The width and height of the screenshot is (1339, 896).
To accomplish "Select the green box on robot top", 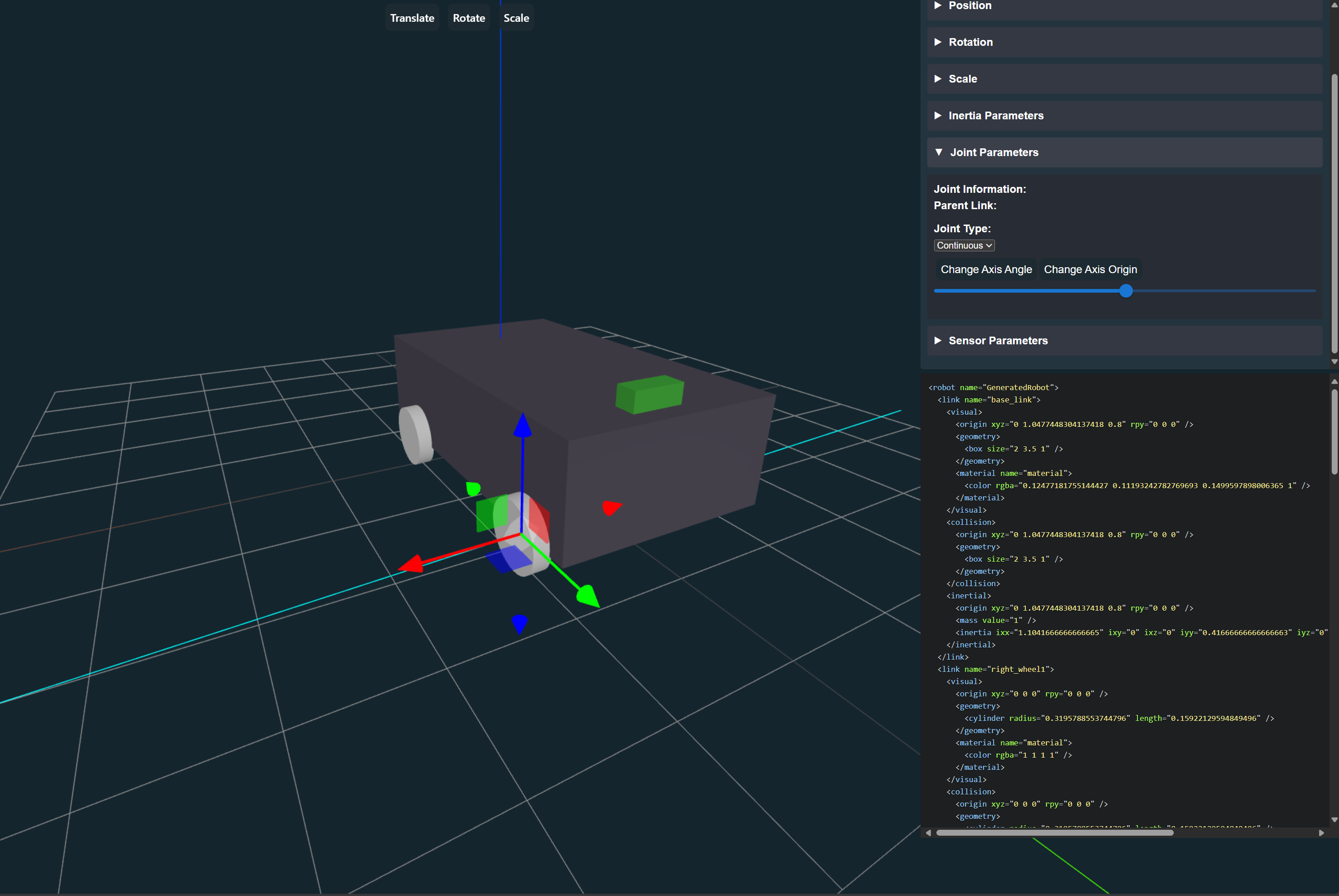I will tap(650, 394).
